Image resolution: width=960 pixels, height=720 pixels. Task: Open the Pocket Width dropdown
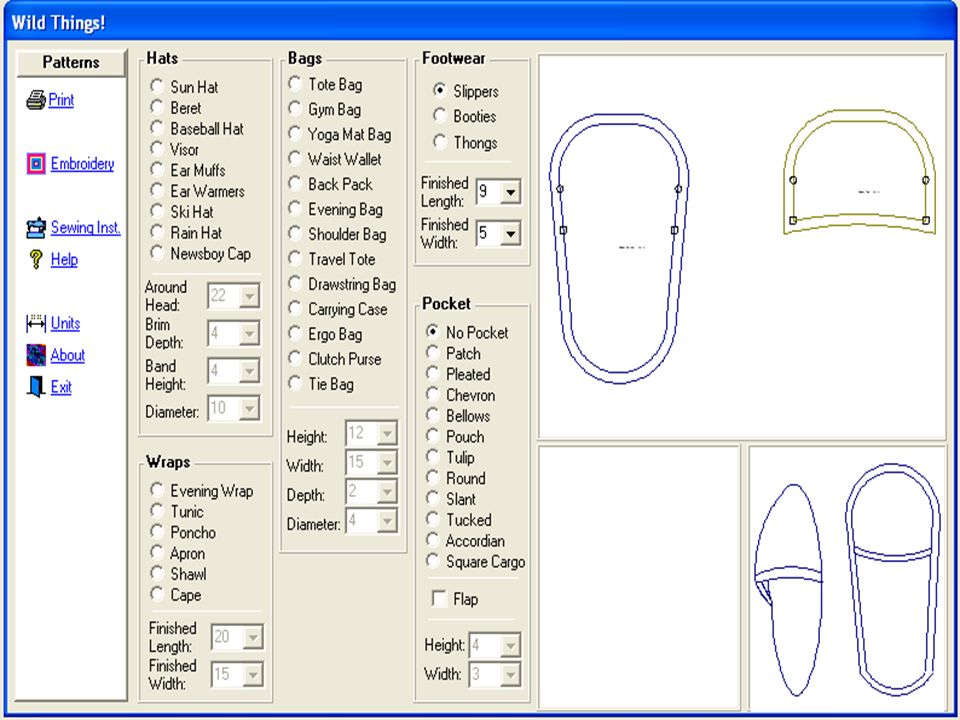click(x=510, y=674)
